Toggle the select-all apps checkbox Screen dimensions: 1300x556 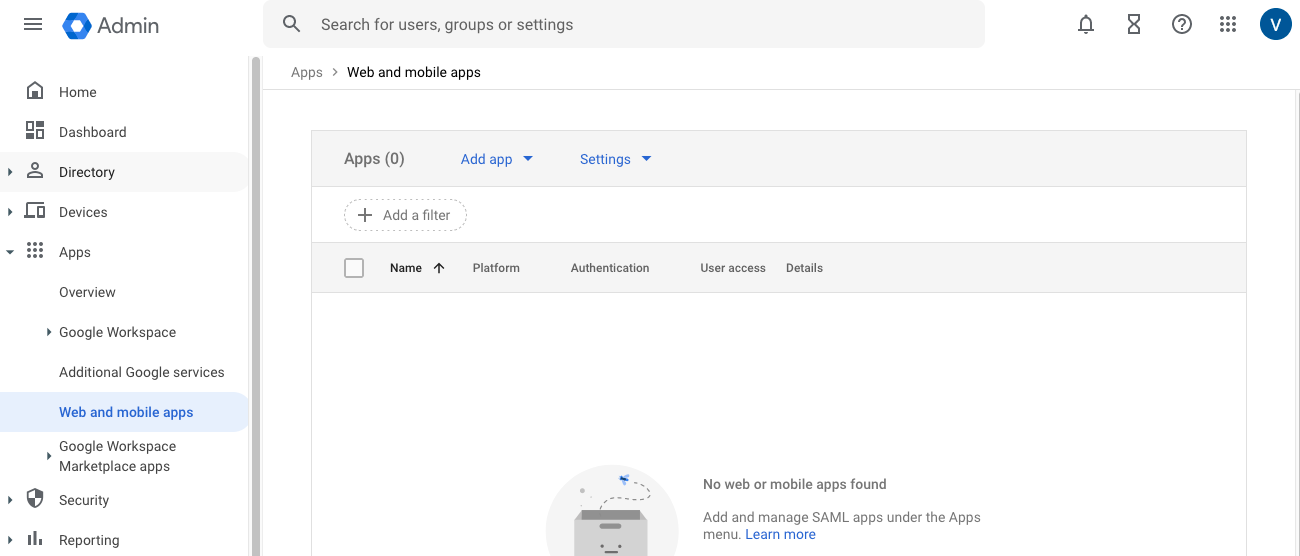tap(354, 268)
